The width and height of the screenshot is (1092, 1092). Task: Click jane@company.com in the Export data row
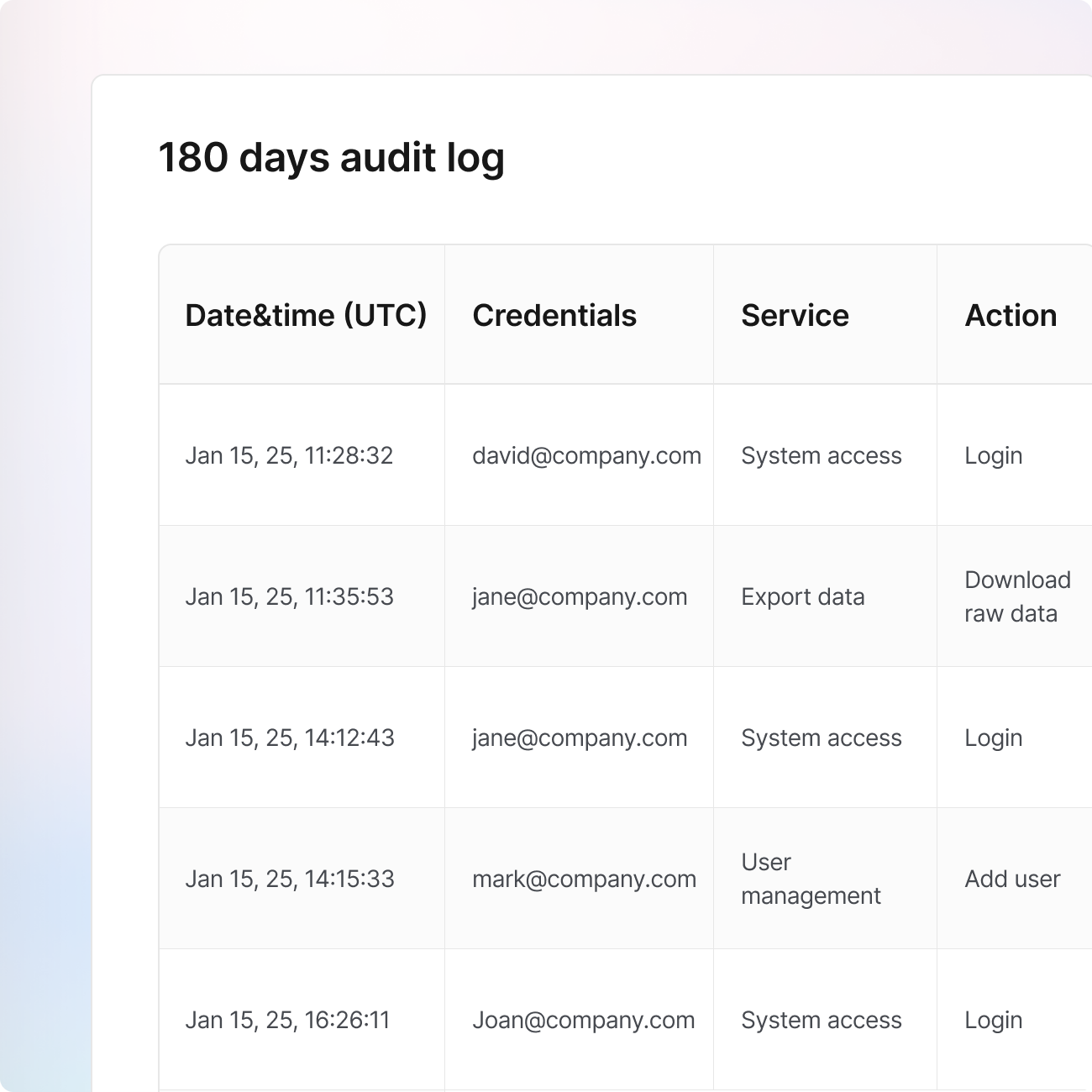coord(580,596)
